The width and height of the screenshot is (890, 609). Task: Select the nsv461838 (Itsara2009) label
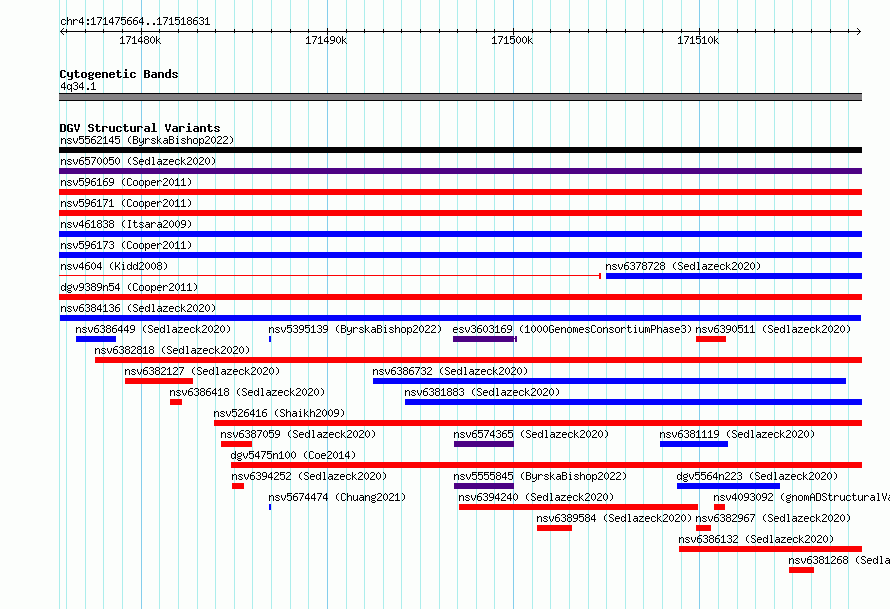[x=126, y=224]
